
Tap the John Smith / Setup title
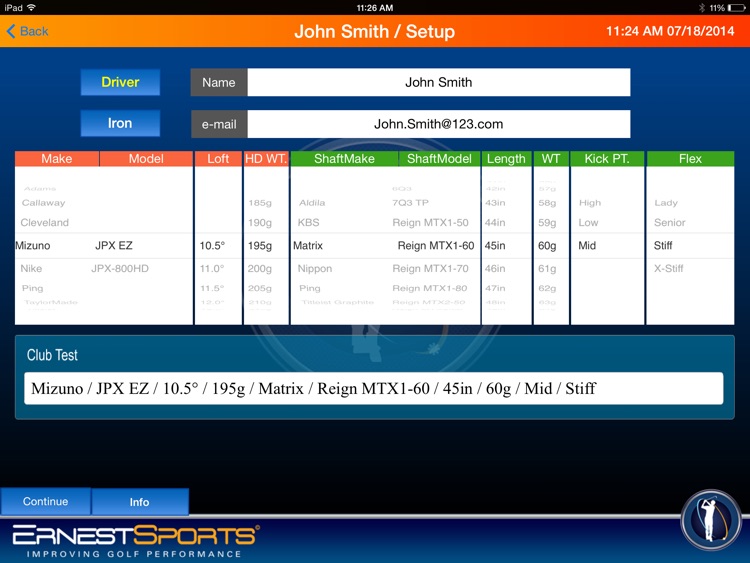point(375,32)
